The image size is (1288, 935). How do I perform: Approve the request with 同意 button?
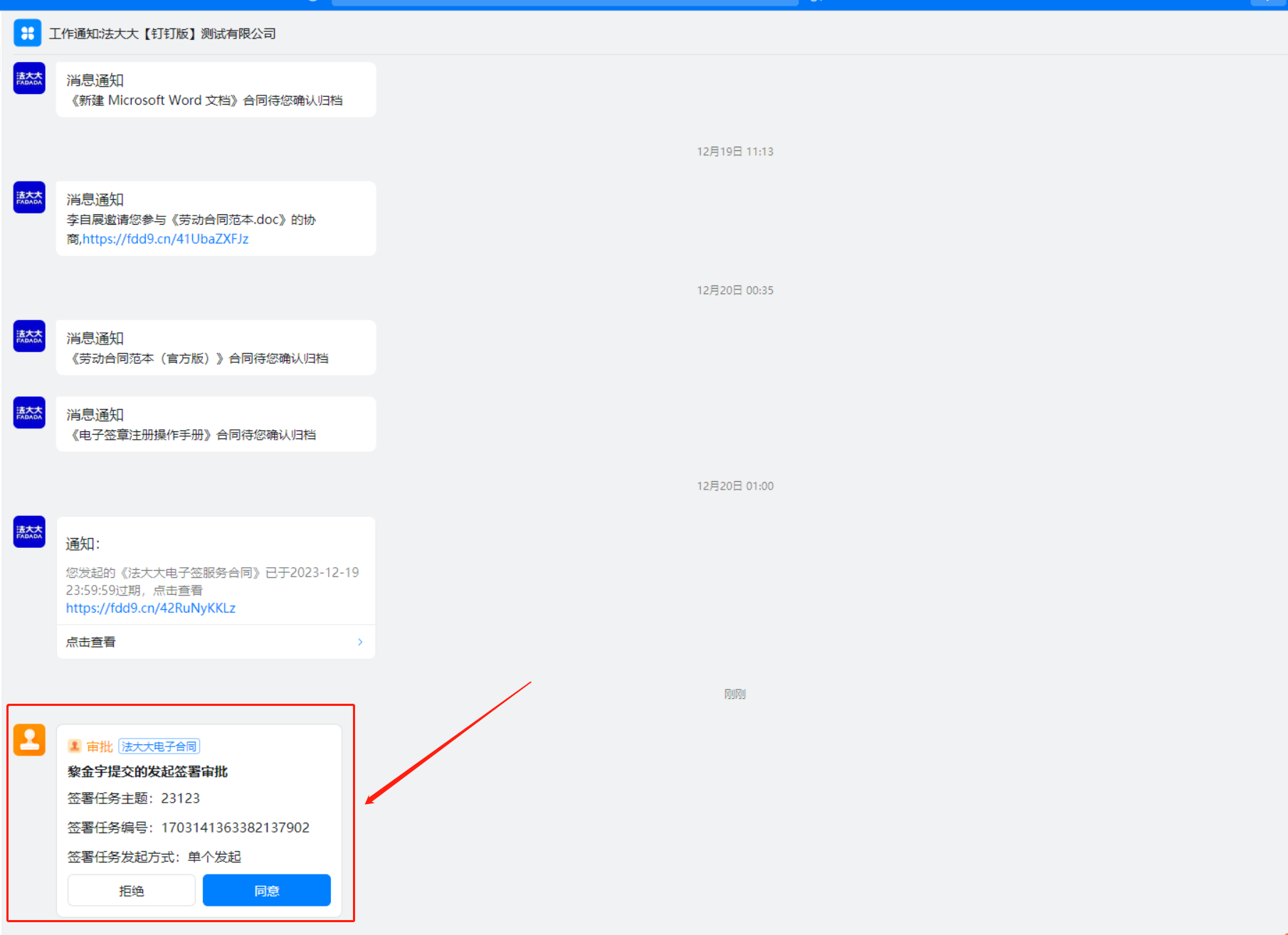point(267,890)
